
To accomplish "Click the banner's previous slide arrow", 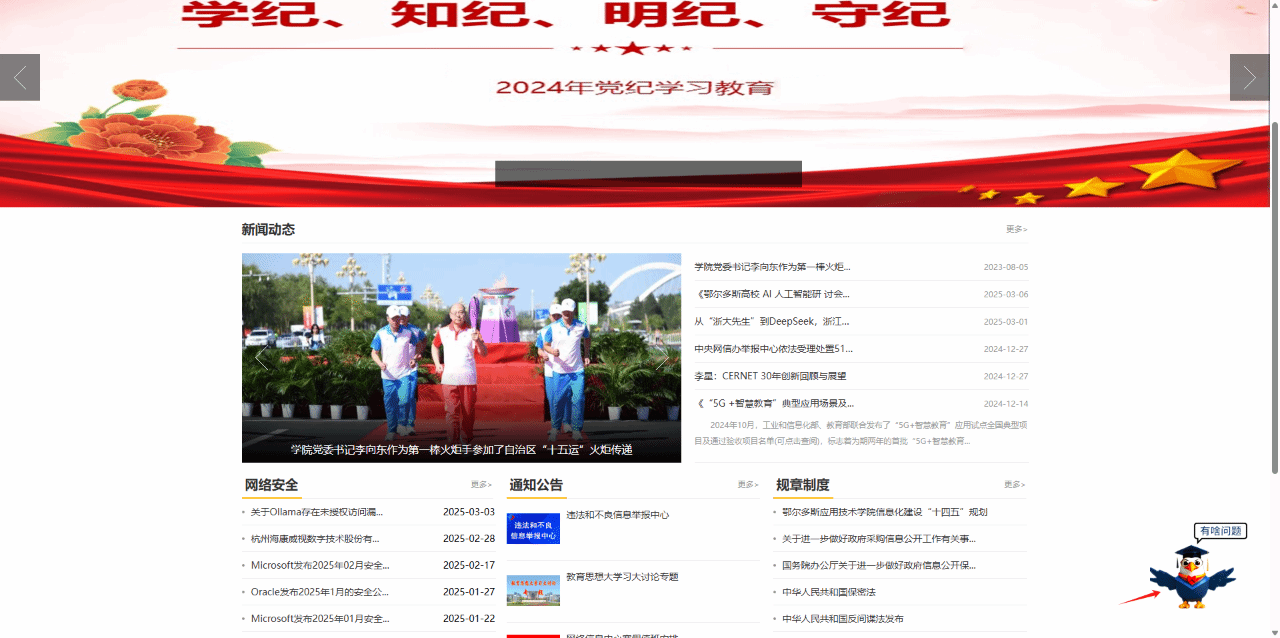I will pos(20,77).
